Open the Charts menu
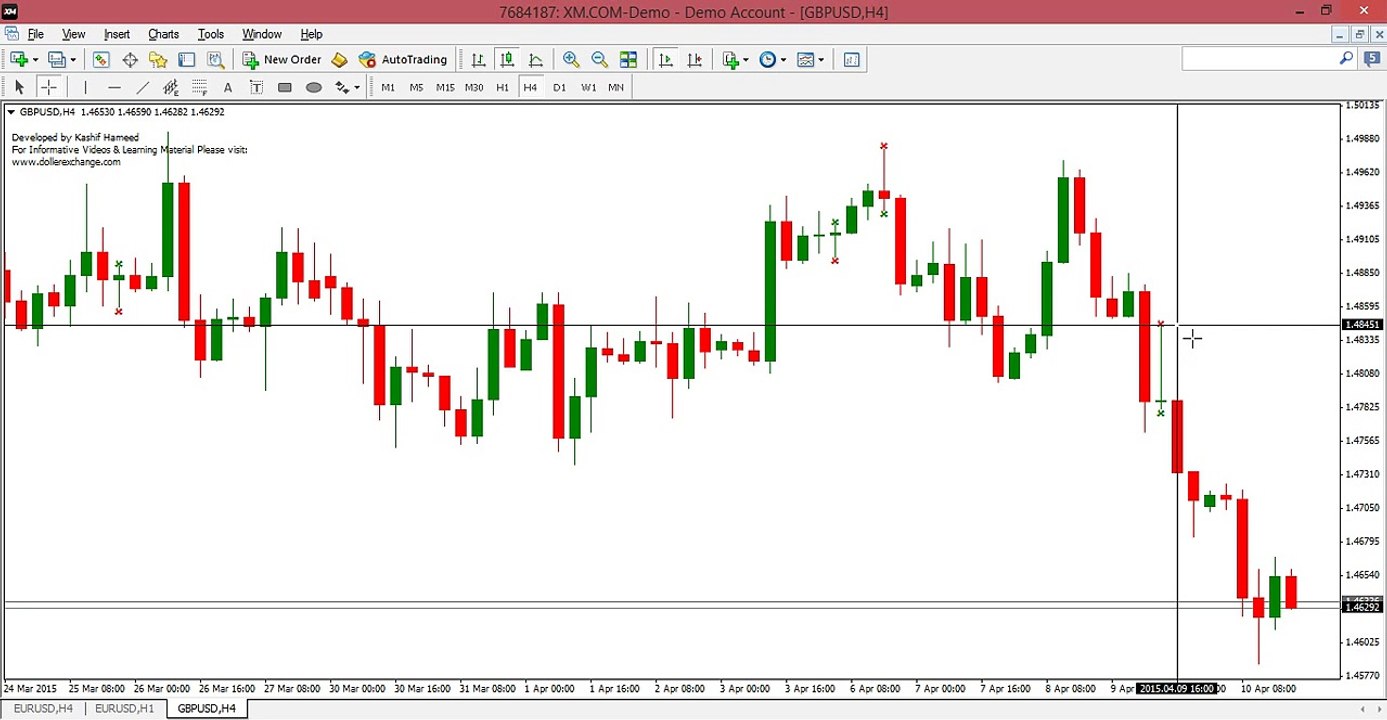Viewport: 1387px width, 720px height. (x=164, y=34)
